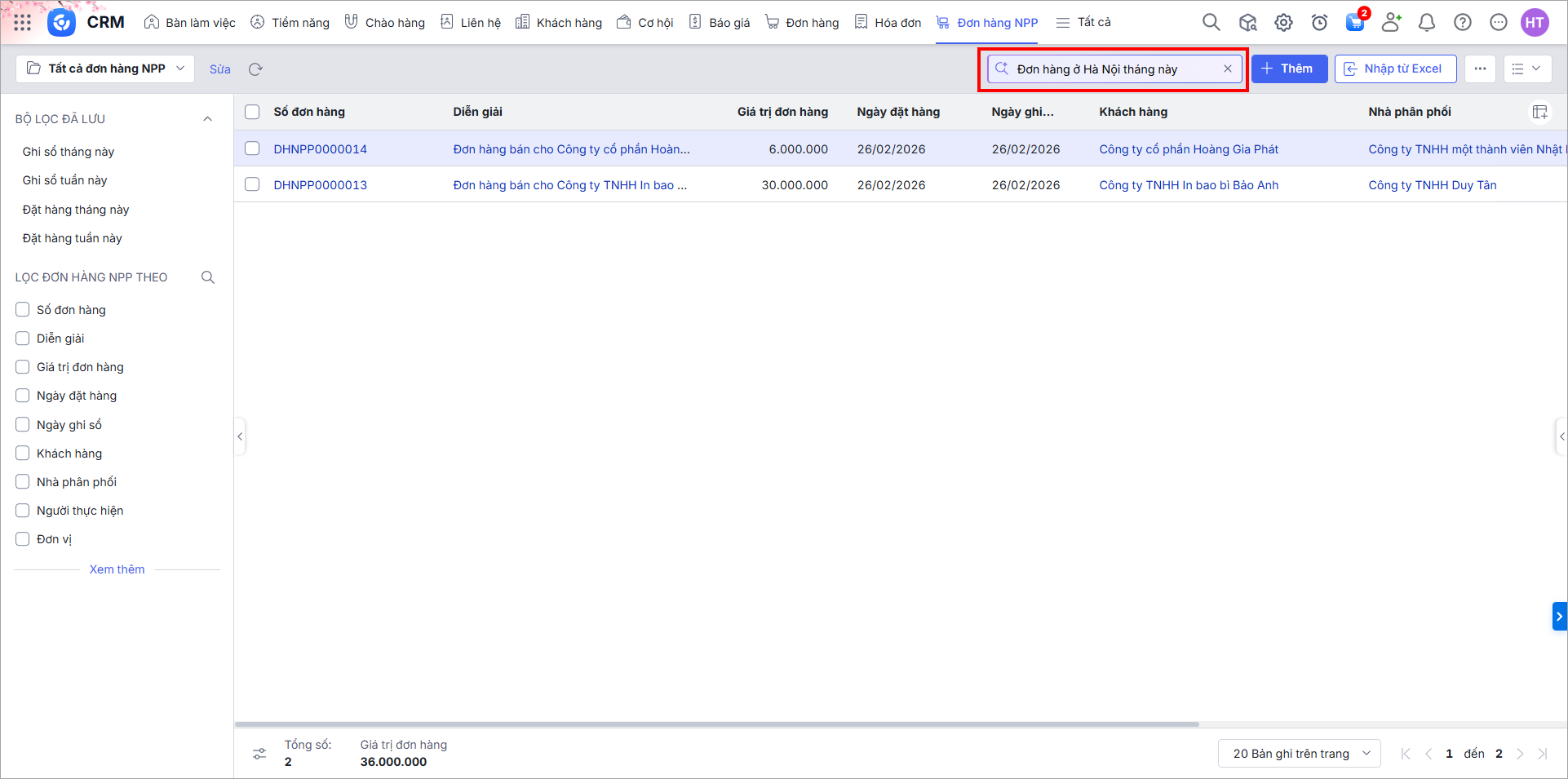Click the global search magnifier icon
1568x779 pixels.
(x=1211, y=23)
